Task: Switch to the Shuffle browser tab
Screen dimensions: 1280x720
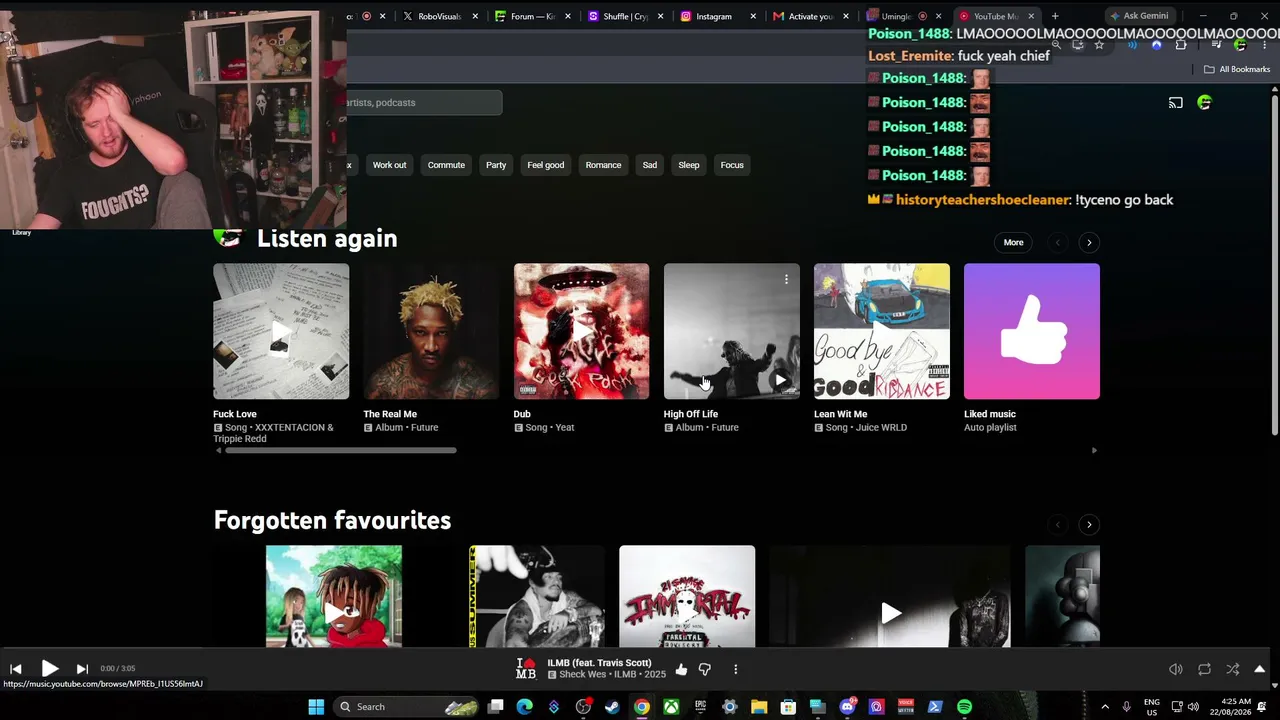Action: pyautogui.click(x=626, y=16)
